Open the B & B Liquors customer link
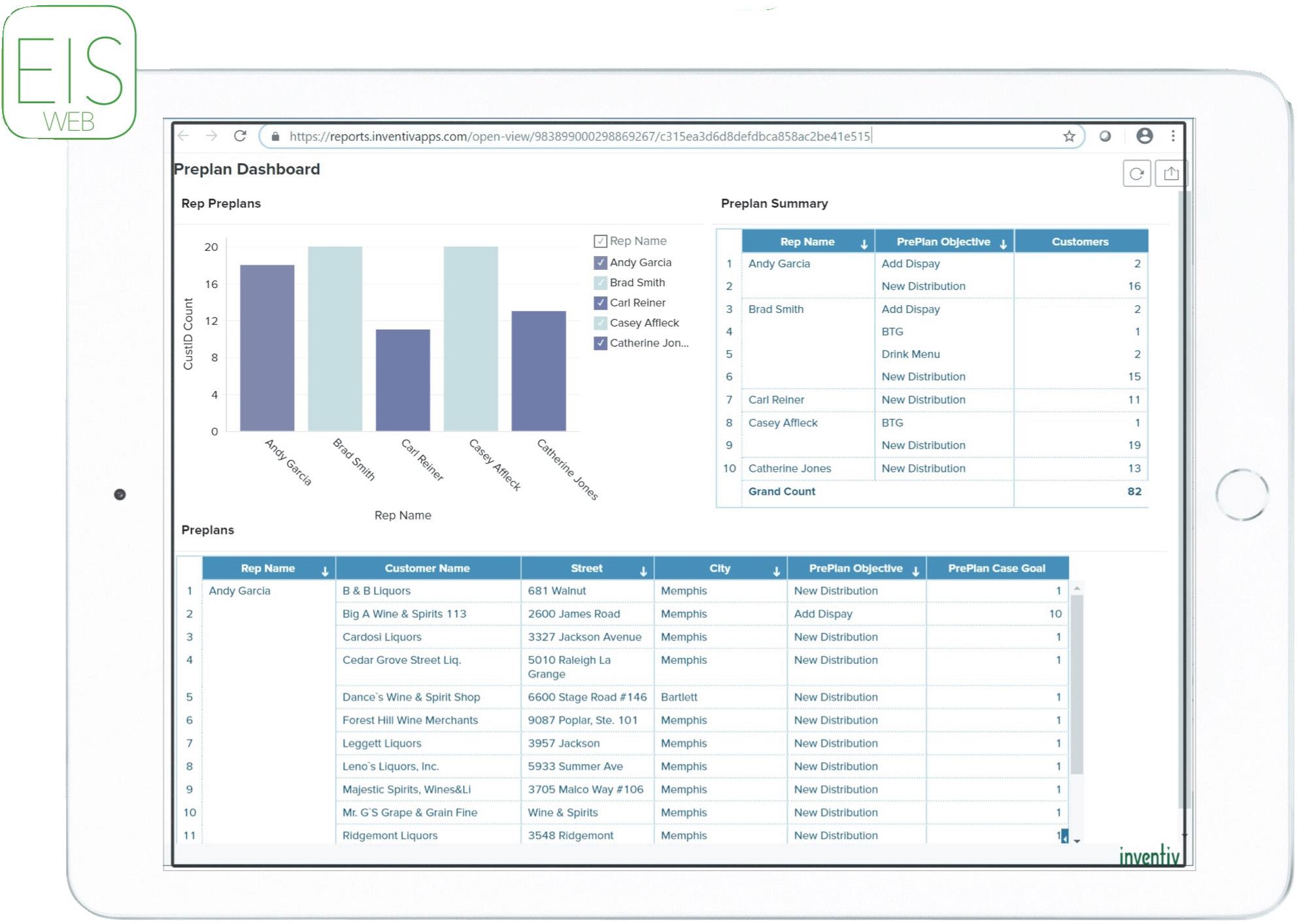Screen dimensions: 1299x924 [x=376, y=591]
